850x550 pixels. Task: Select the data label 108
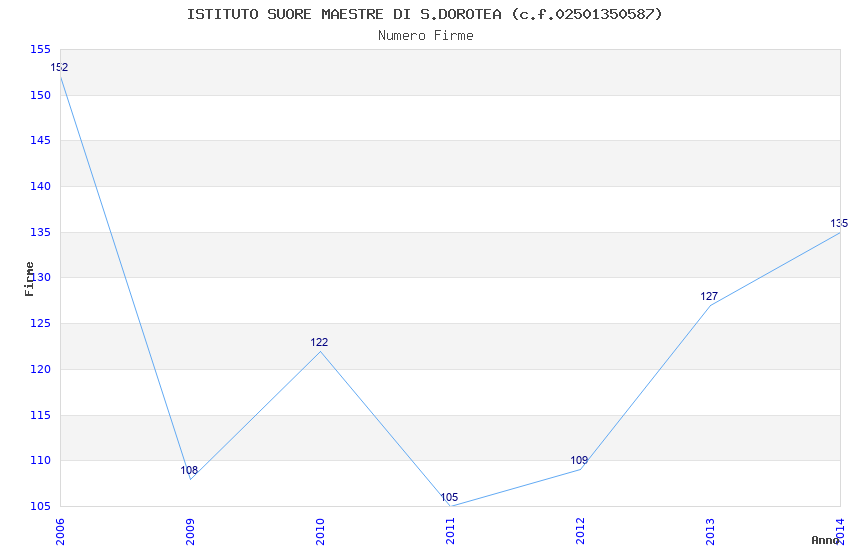(x=189, y=470)
